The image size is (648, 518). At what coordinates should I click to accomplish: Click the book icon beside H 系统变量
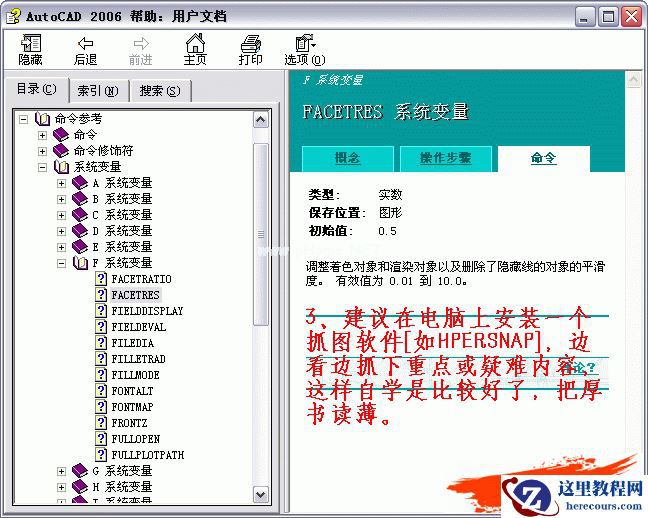[x=80, y=487]
